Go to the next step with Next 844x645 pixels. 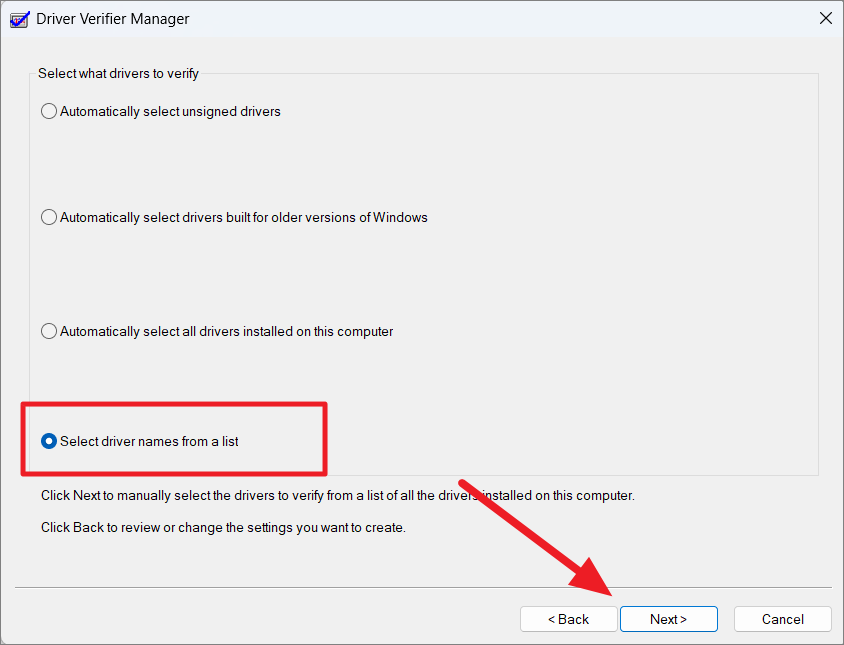click(669, 619)
